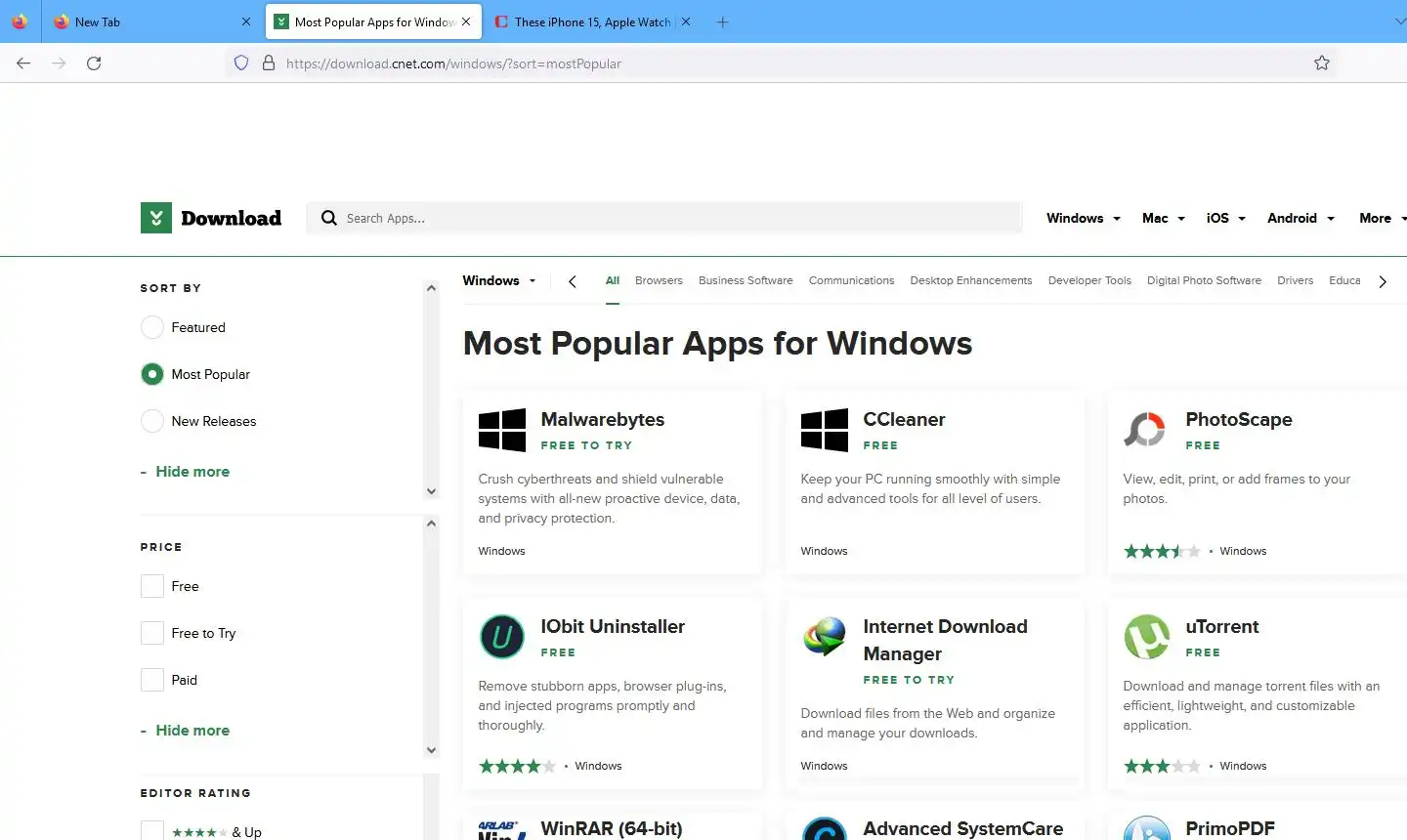Switch to the New Tab browser tab

coord(152,21)
